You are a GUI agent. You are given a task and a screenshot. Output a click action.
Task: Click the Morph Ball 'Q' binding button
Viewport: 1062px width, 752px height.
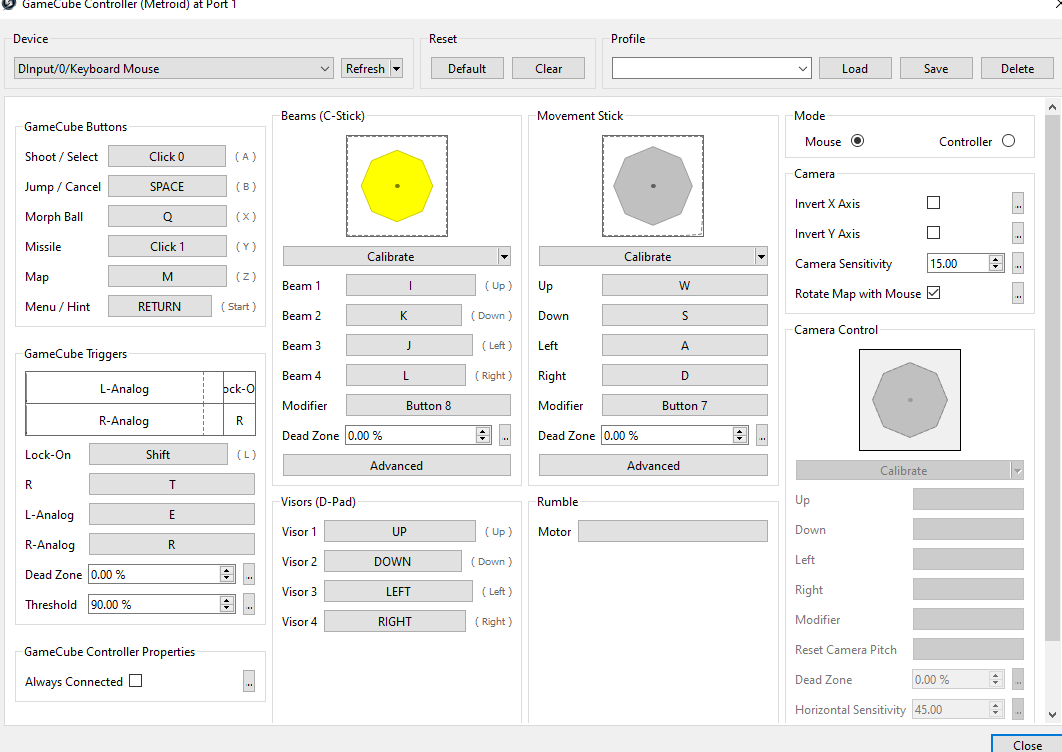click(167, 216)
